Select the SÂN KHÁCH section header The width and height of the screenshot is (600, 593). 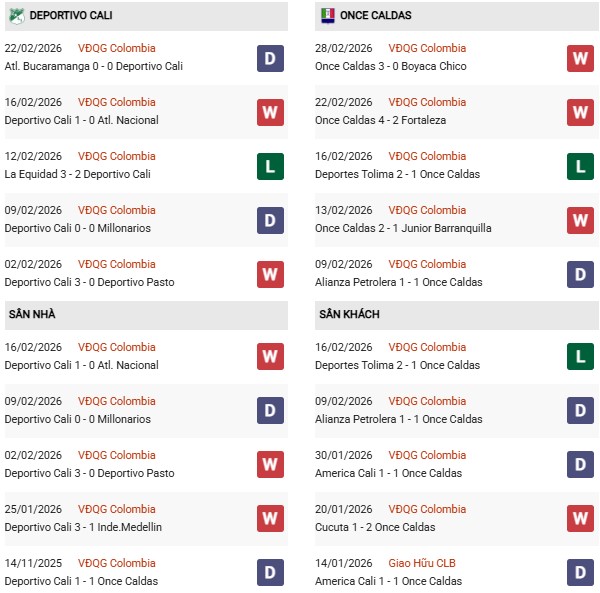point(350,314)
